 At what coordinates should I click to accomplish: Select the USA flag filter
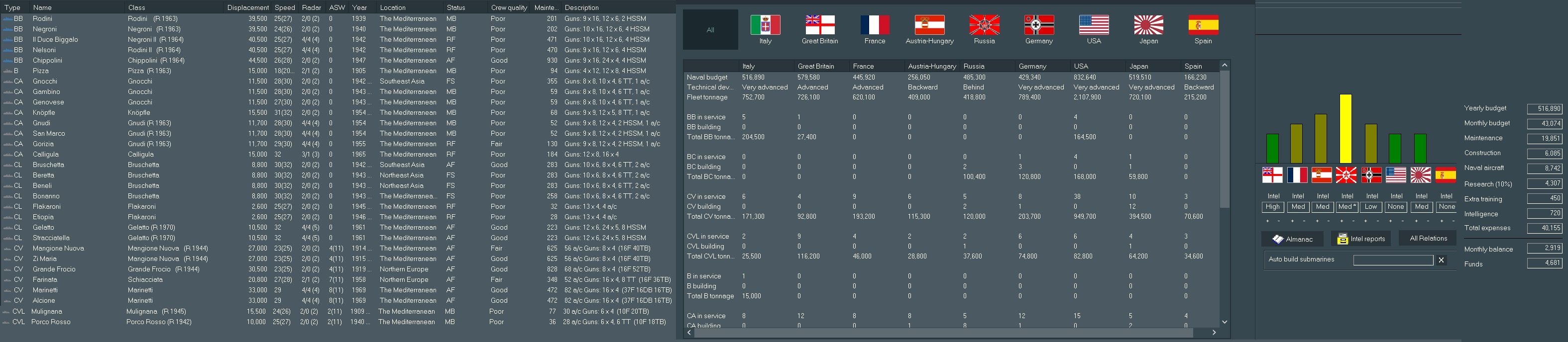(1094, 25)
